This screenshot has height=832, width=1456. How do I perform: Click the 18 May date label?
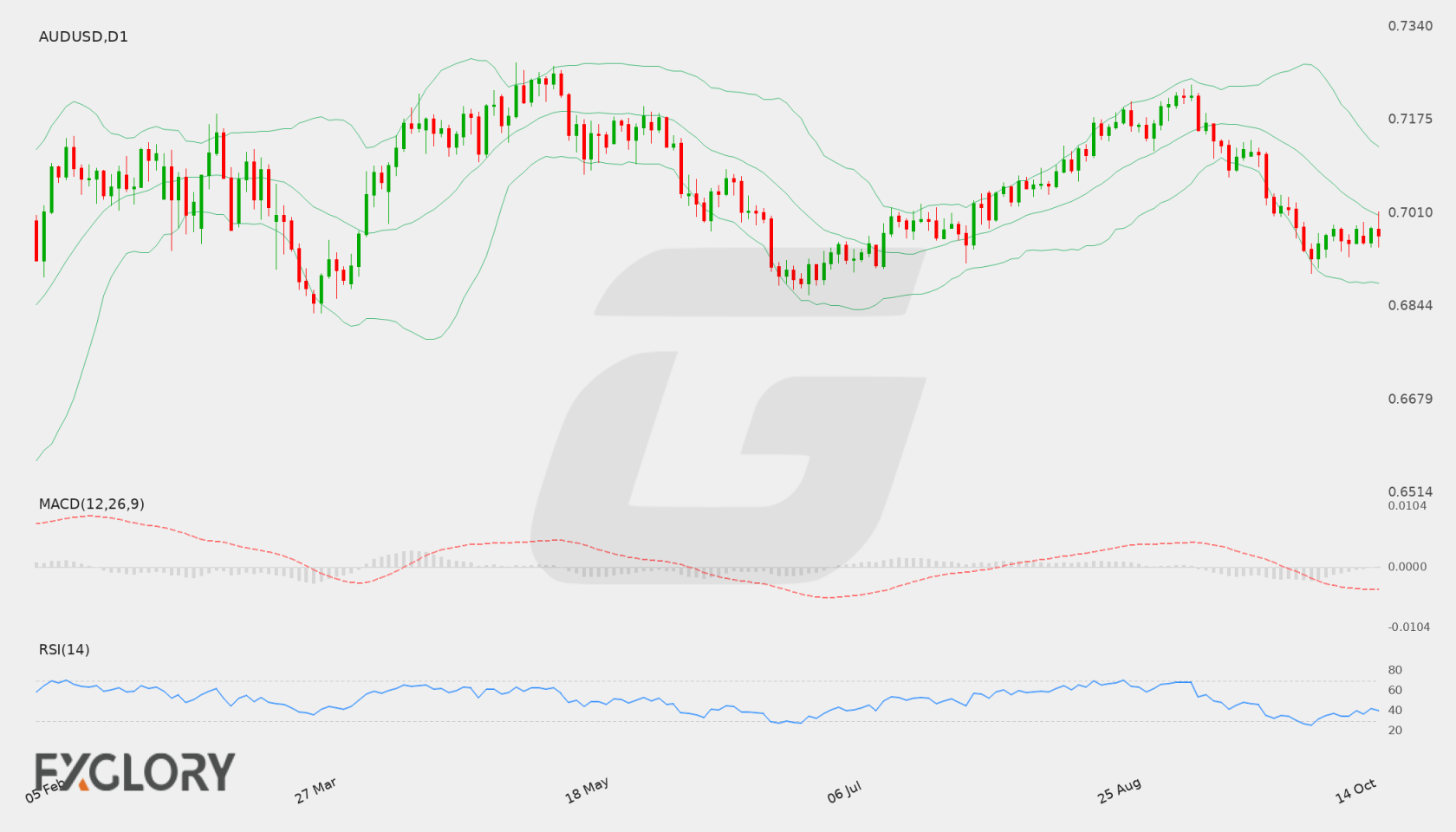pos(587,790)
